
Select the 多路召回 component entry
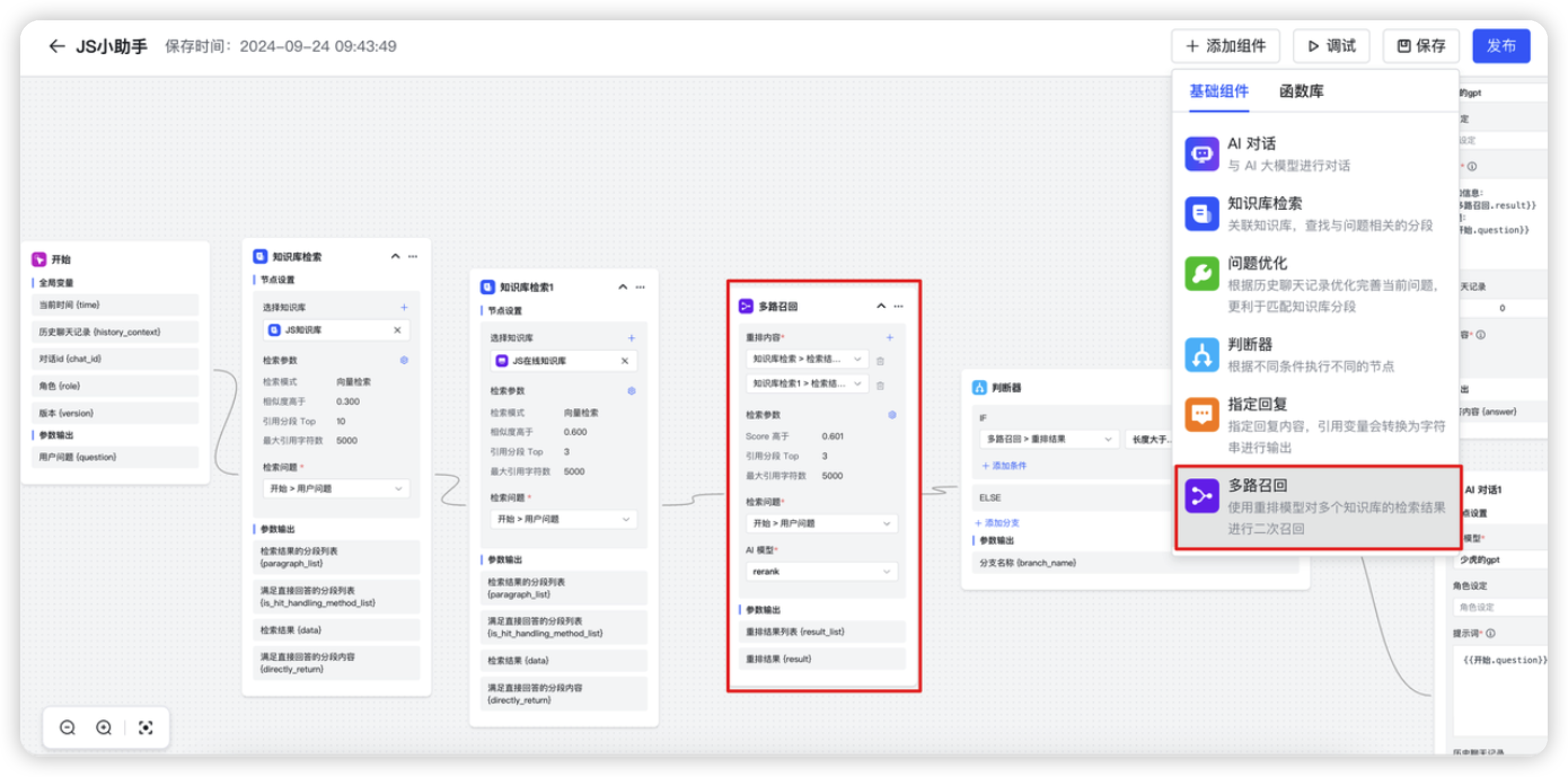[x=1318, y=507]
